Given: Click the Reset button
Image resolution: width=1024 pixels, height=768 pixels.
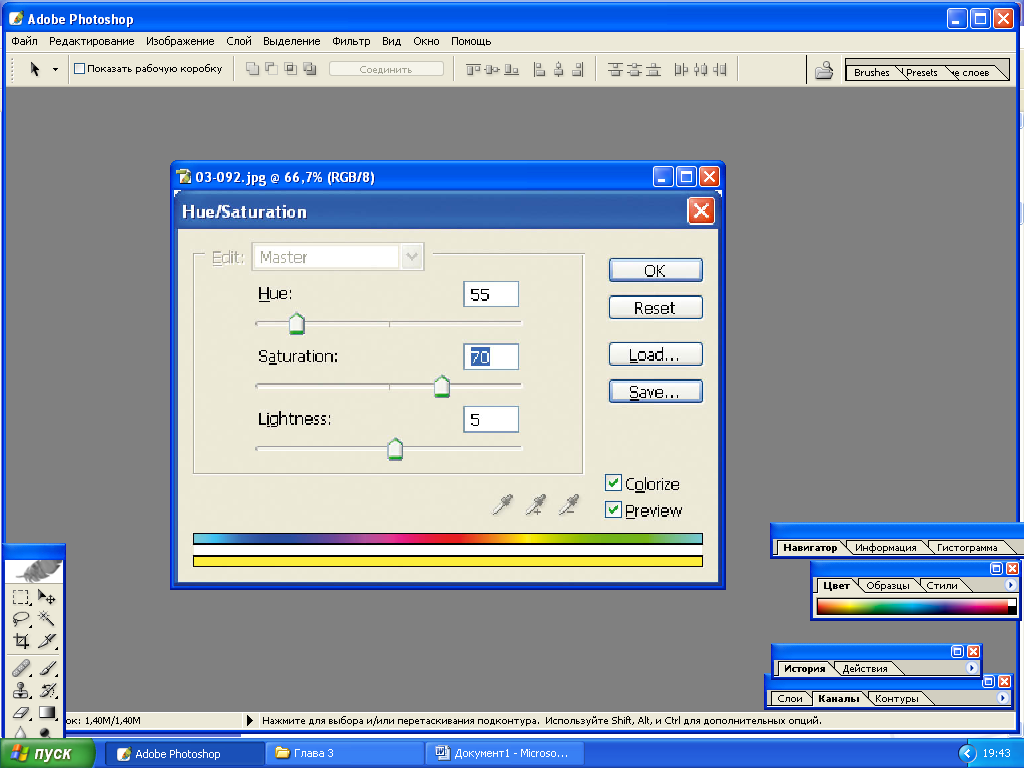Looking at the screenshot, I should (656, 308).
